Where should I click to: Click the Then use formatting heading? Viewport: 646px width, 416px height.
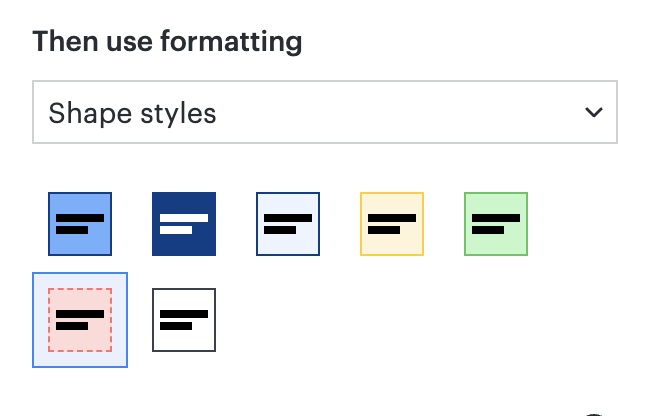coord(167,42)
